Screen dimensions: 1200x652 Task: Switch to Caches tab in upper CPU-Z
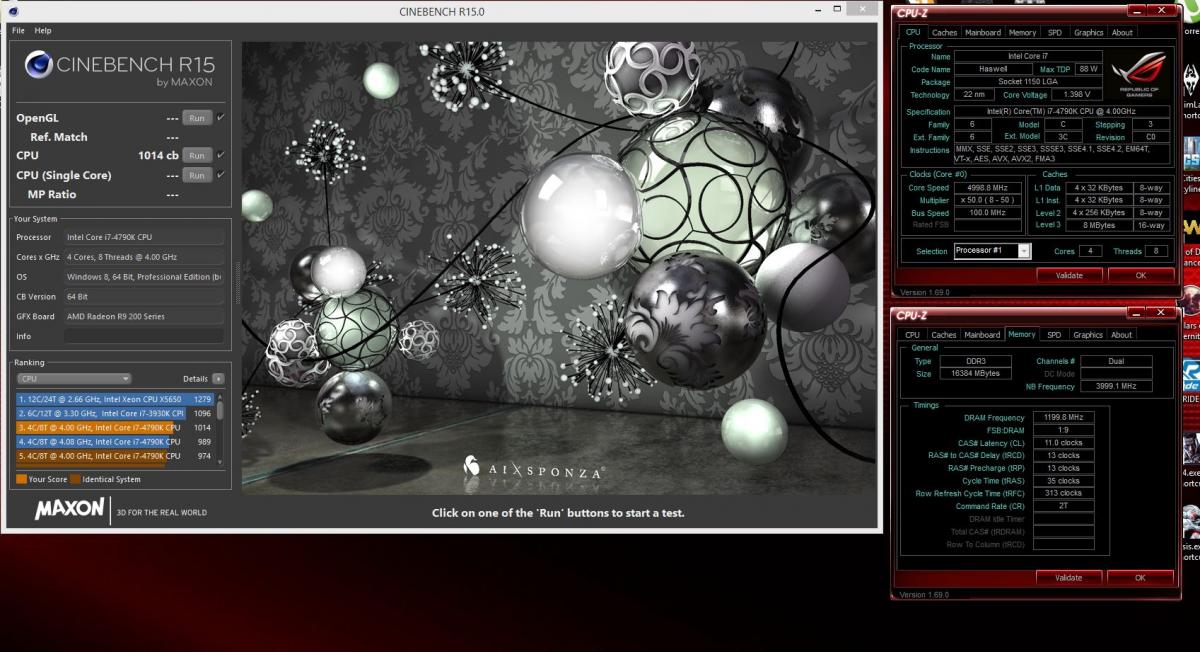click(944, 33)
